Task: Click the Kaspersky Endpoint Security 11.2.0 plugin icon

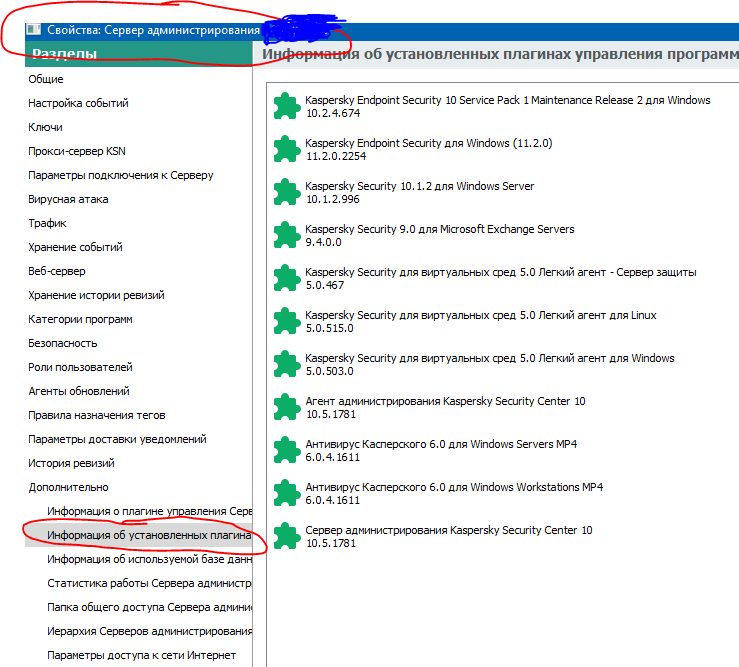Action: tap(287, 149)
